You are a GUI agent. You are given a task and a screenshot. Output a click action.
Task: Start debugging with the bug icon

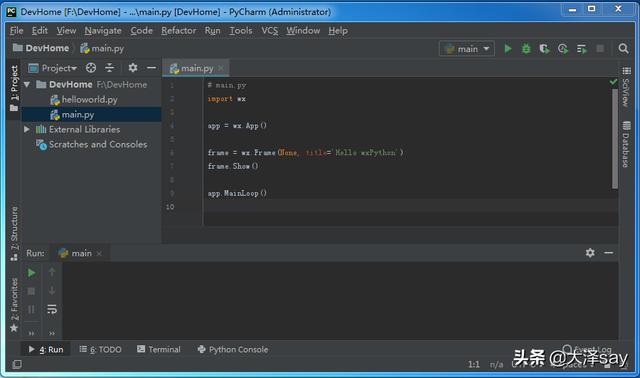point(526,49)
